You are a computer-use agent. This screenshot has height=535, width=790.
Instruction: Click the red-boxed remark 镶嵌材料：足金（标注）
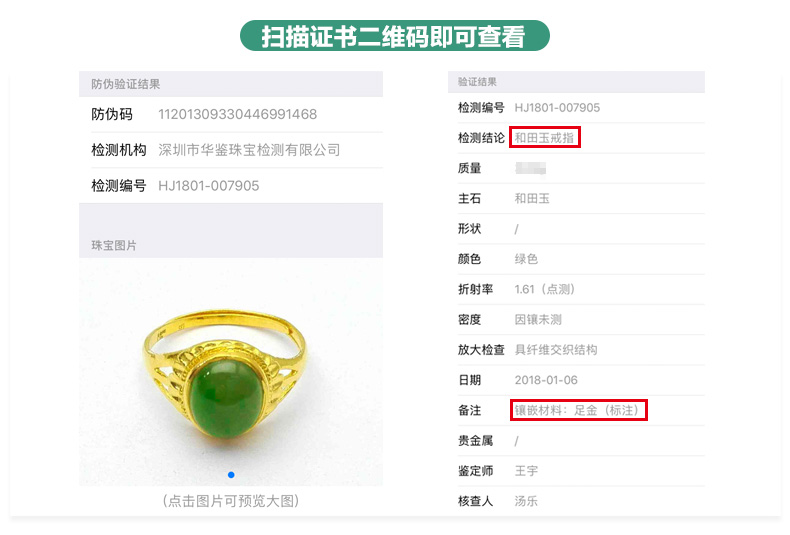[x=578, y=410]
